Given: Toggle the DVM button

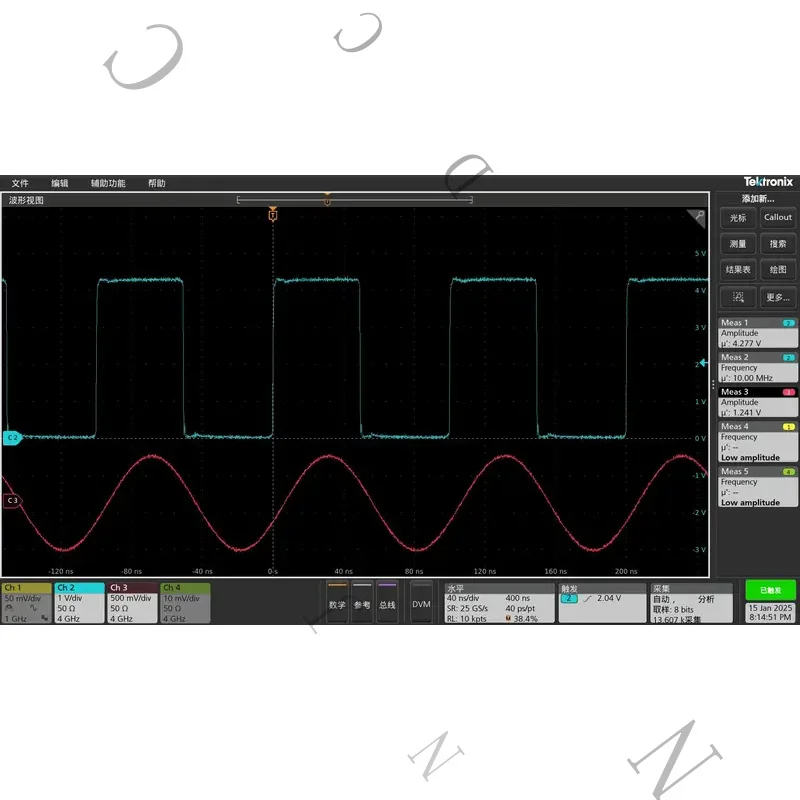Looking at the screenshot, I should 421,602.
